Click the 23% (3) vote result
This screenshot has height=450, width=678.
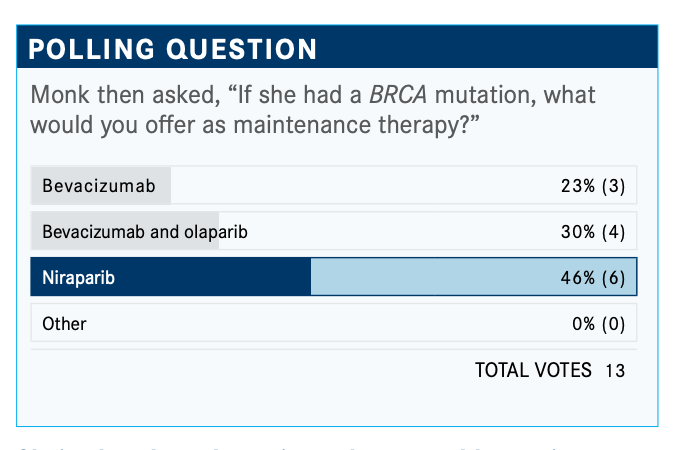click(x=593, y=186)
